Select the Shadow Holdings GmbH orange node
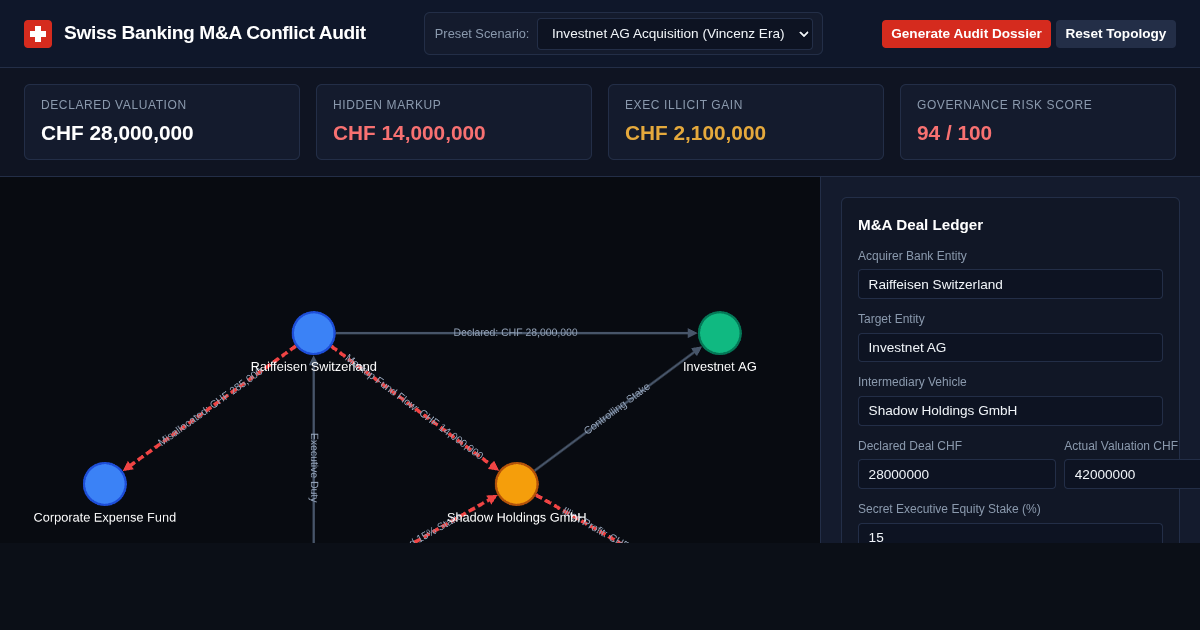 pos(517,484)
